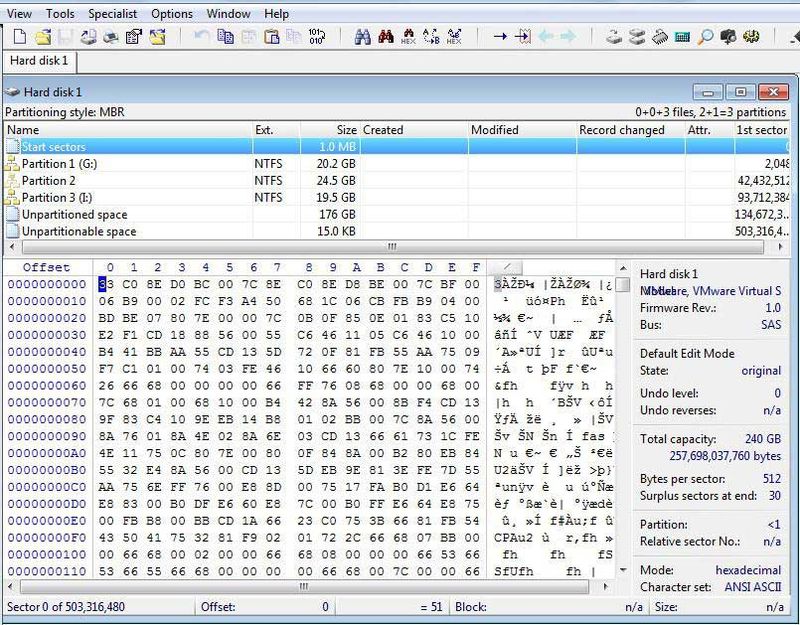Switch to the Hard disk 1 tab
Viewport: 800px width, 625px height.
tap(39, 61)
